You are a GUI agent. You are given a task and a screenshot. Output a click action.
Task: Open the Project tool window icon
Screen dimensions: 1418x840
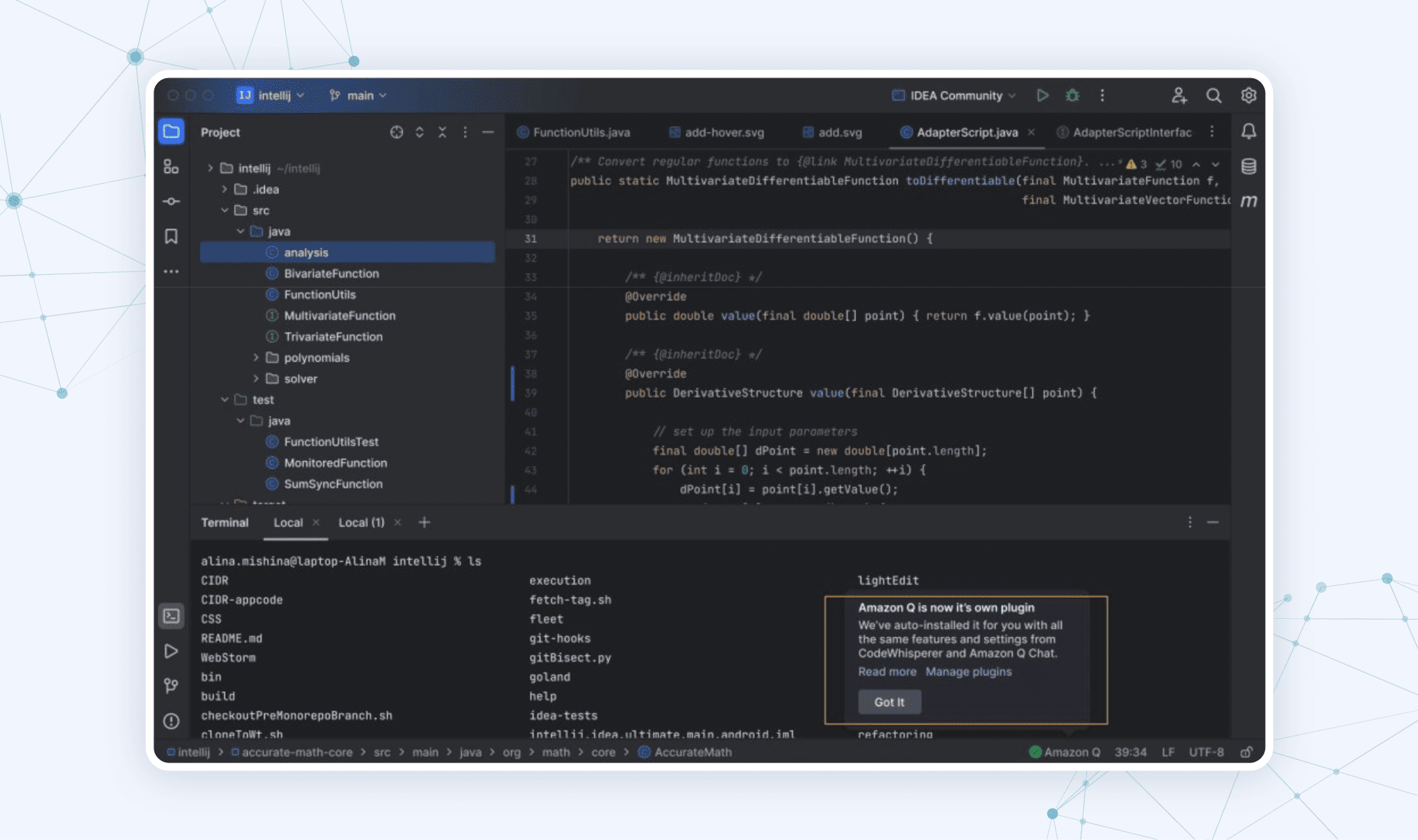171,132
